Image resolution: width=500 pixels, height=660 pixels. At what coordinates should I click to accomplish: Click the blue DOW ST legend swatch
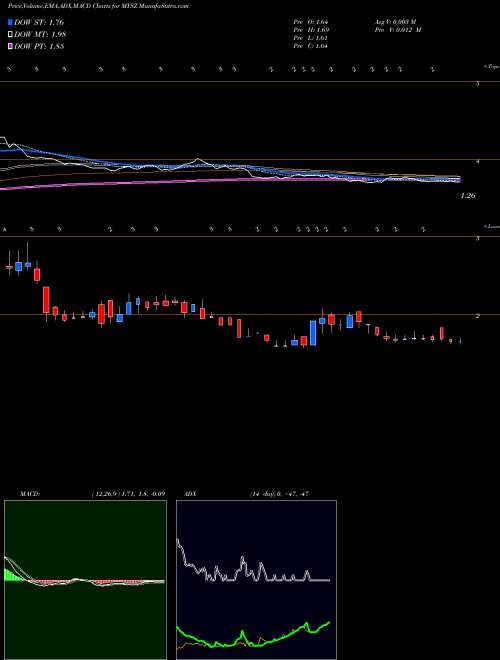(11, 22)
